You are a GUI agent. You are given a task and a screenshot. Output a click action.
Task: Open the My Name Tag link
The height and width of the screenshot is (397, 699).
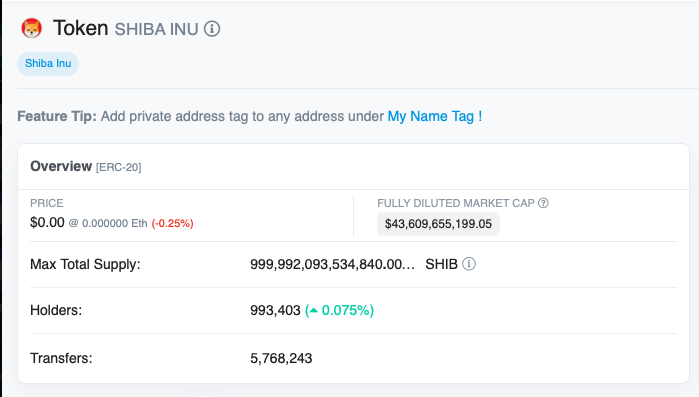(x=435, y=116)
